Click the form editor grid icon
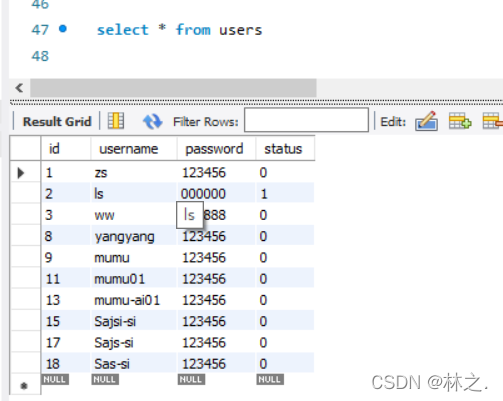 pos(116,121)
